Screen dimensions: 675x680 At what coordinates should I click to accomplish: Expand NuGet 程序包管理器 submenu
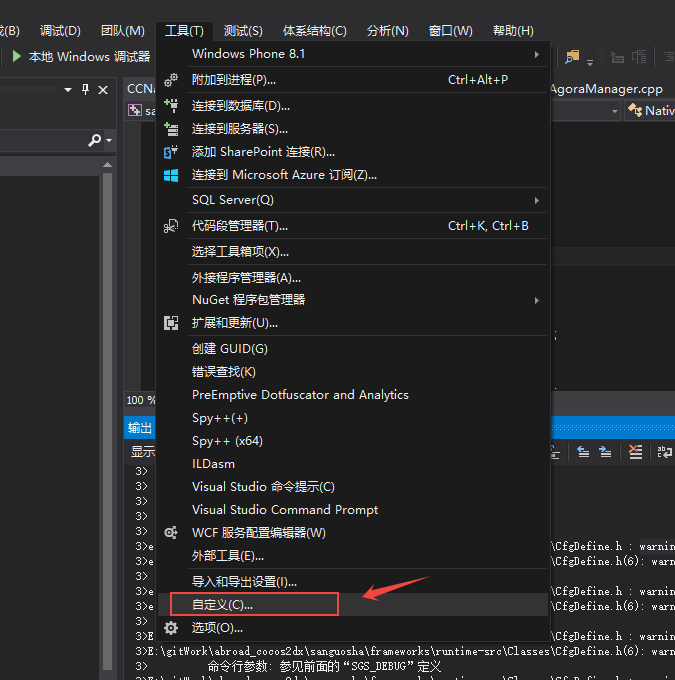[x=353, y=300]
